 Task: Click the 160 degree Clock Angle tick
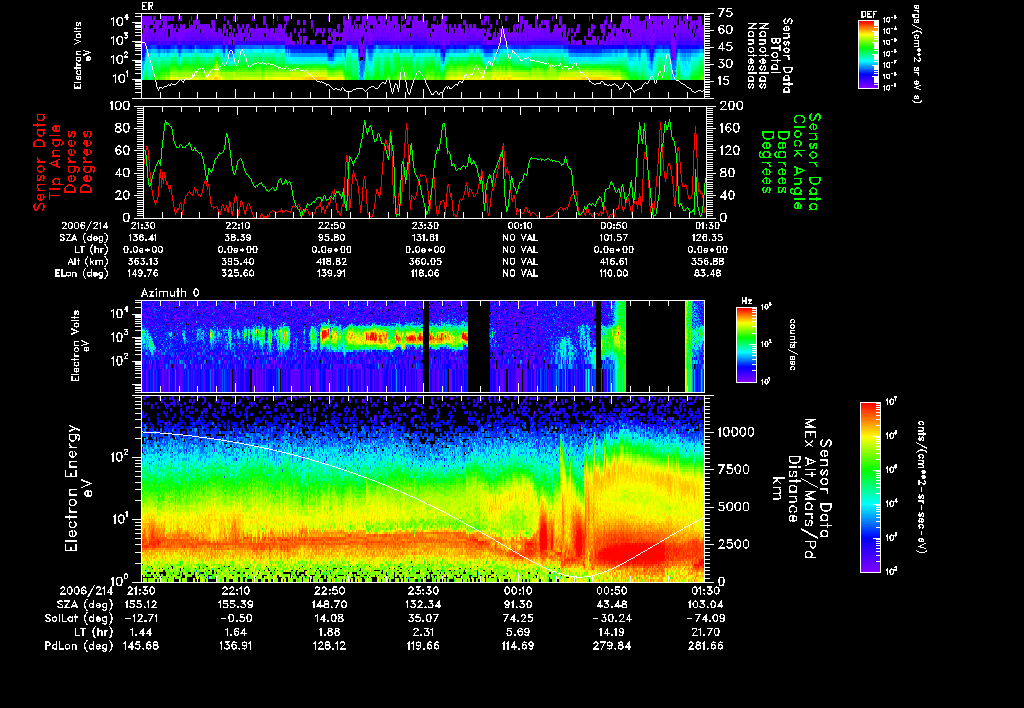coord(730,128)
